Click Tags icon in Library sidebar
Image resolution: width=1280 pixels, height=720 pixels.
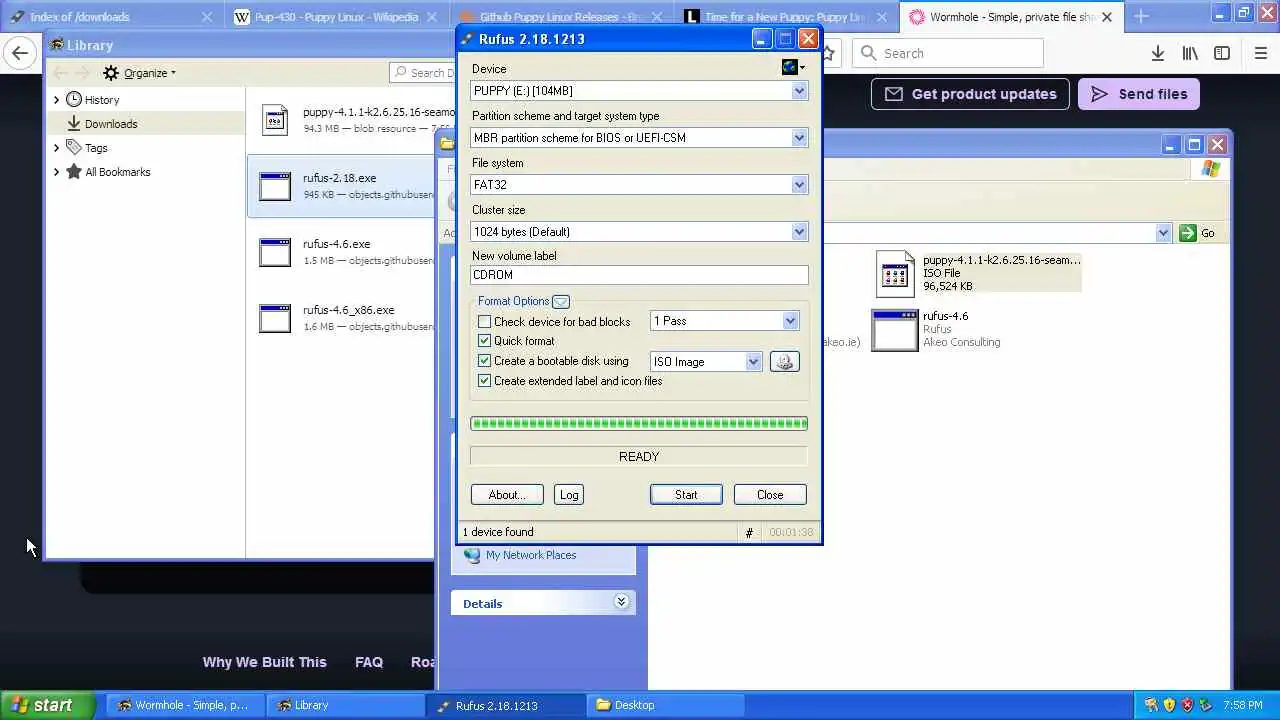tap(74, 148)
